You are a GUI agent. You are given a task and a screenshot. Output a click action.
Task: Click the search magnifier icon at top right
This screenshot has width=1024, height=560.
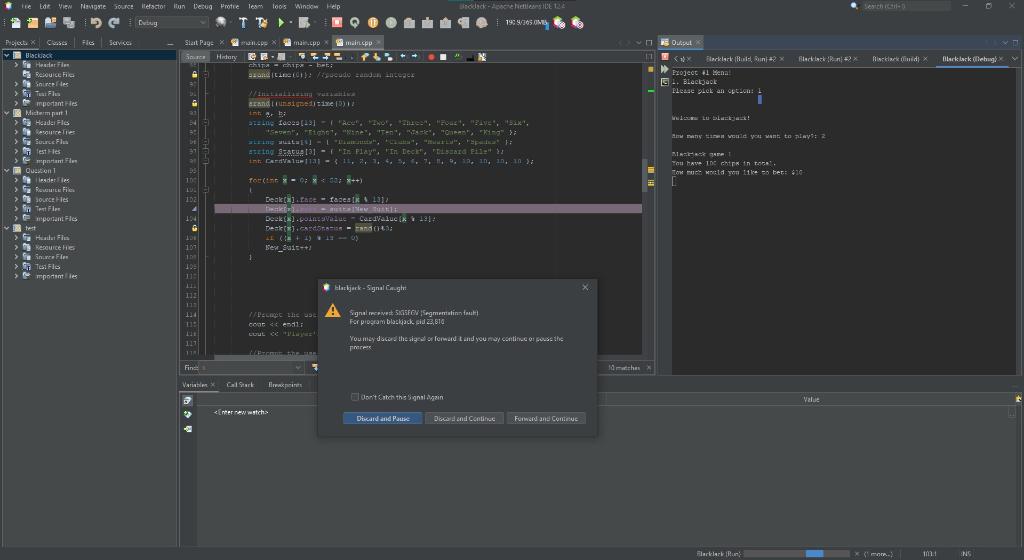(854, 6)
